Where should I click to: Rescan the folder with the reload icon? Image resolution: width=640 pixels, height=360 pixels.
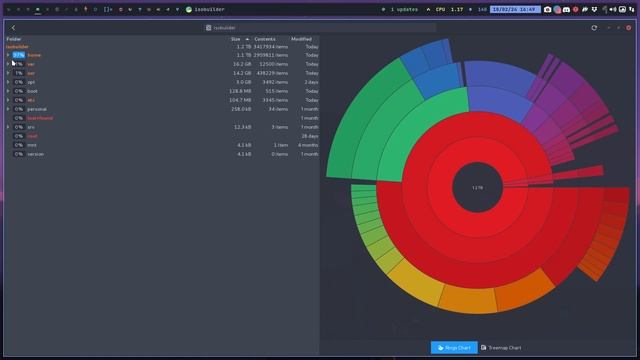pyautogui.click(x=594, y=28)
